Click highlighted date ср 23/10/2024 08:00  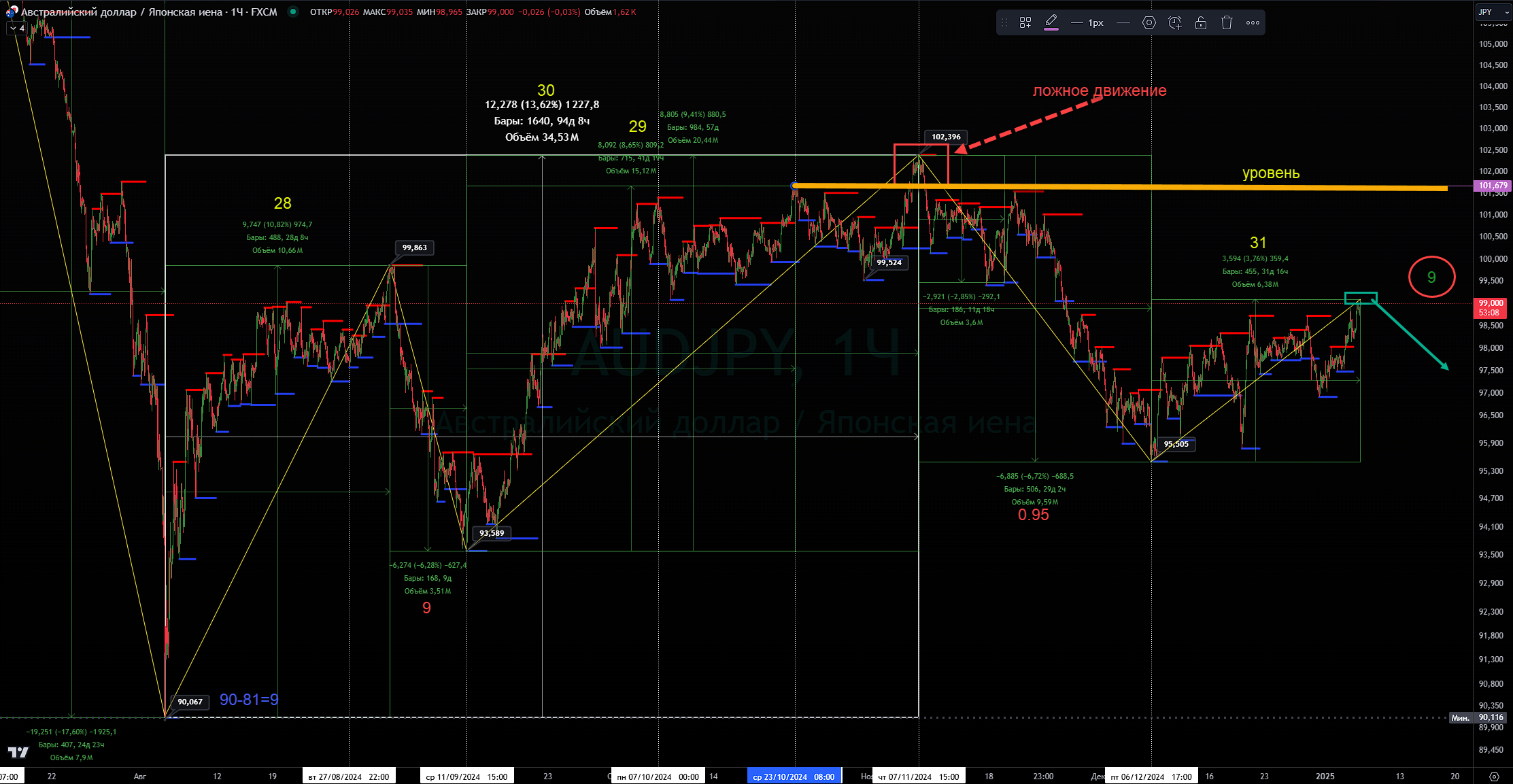(x=794, y=777)
